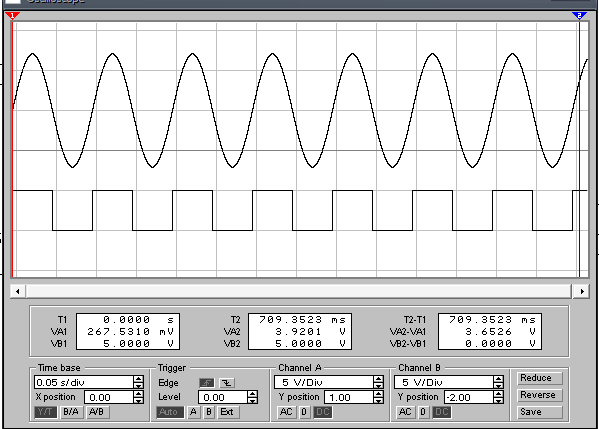Click the Trigger Level field
This screenshot has height=429, width=599.
[x=223, y=397]
